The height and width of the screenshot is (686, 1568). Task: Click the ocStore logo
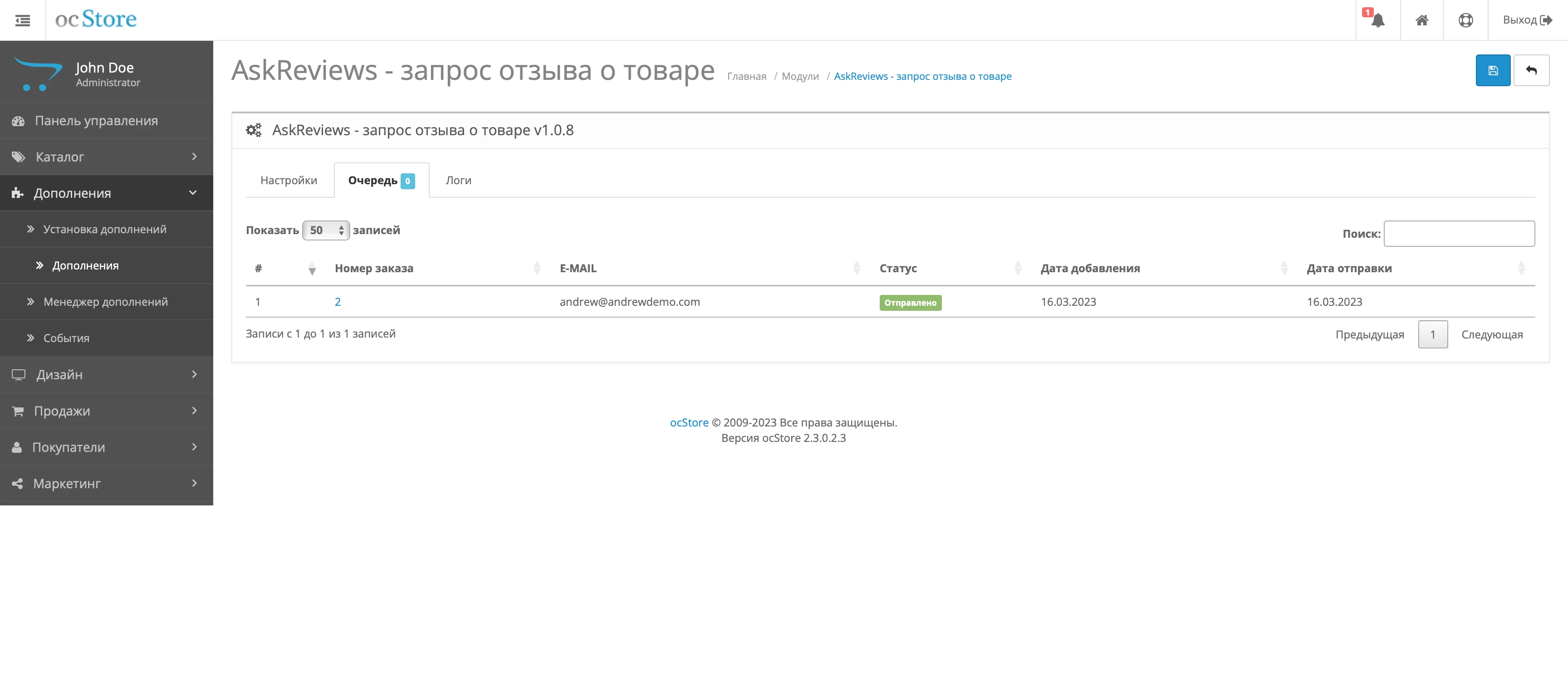click(x=96, y=19)
